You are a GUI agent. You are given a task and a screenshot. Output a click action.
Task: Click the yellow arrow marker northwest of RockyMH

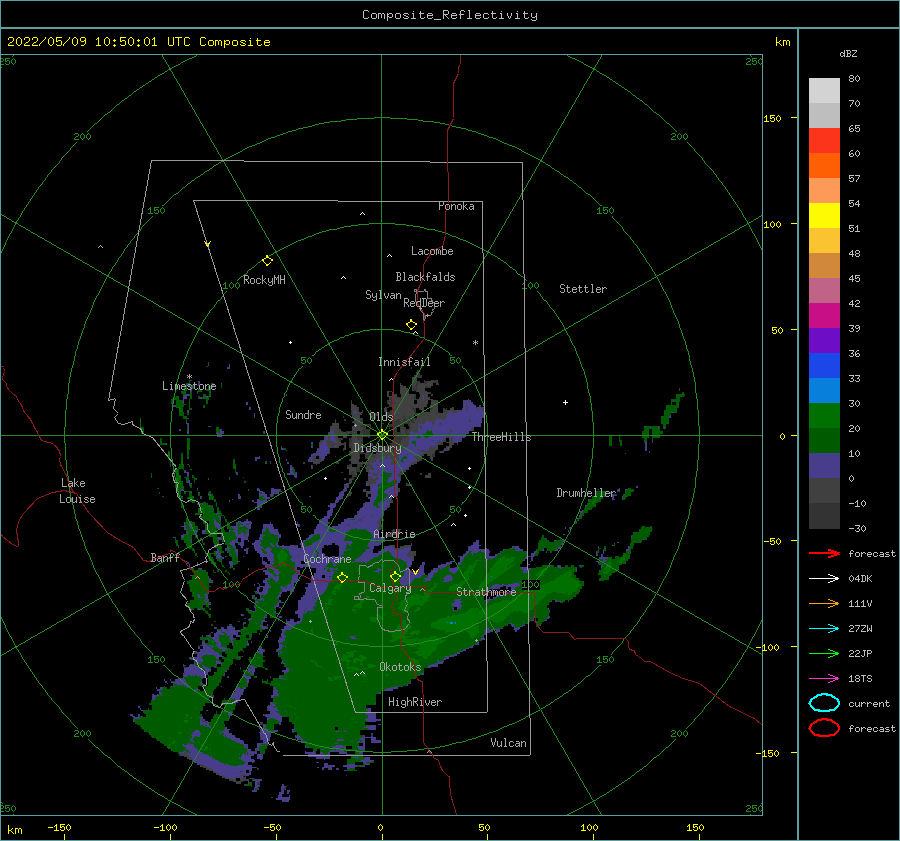(208, 244)
